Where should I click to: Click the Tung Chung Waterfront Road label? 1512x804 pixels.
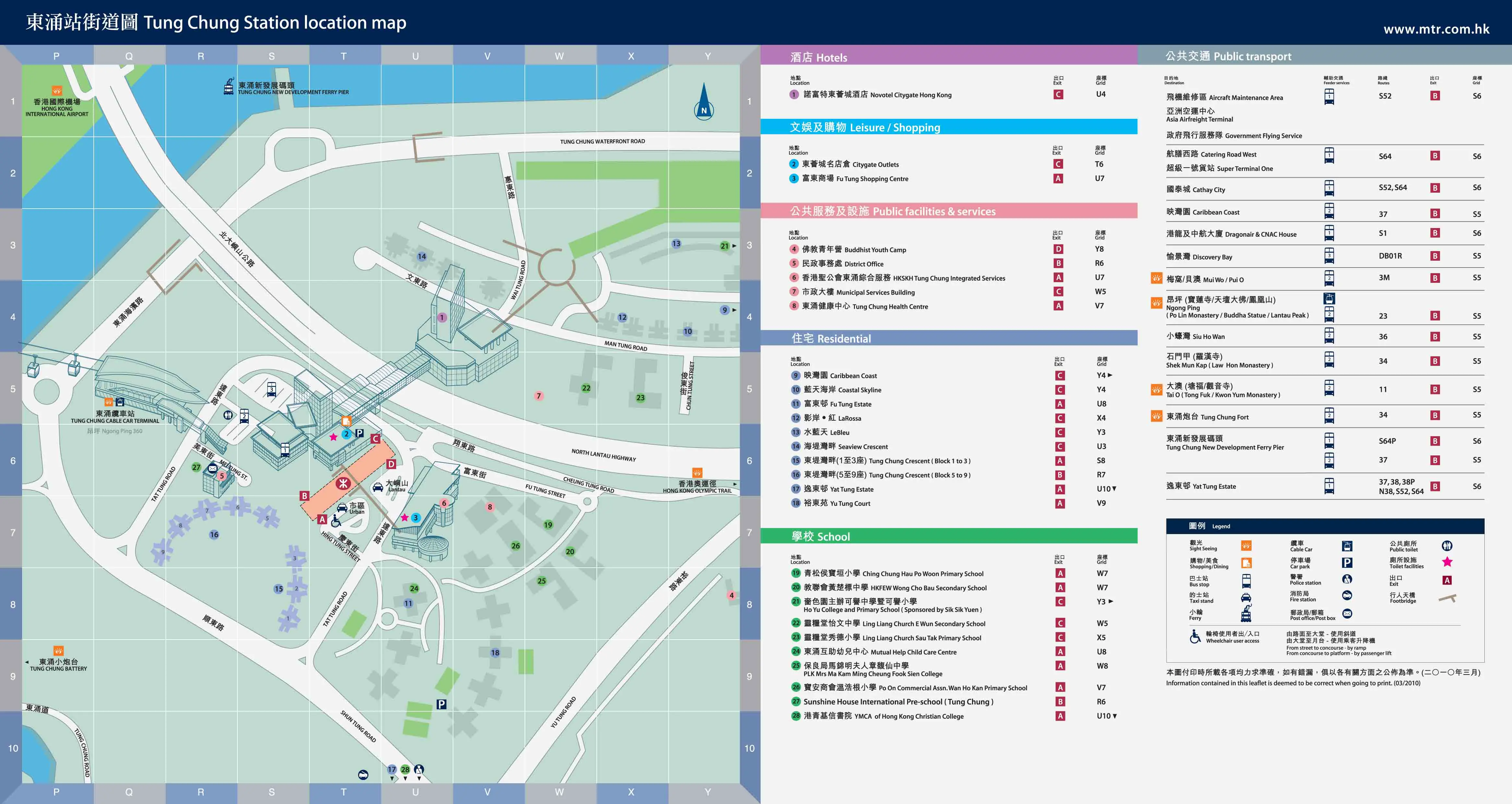coord(602,141)
